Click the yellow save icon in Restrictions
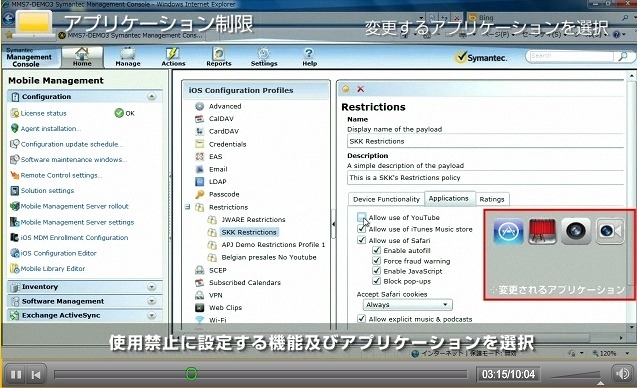This screenshot has width=637, height=388. coord(346,89)
